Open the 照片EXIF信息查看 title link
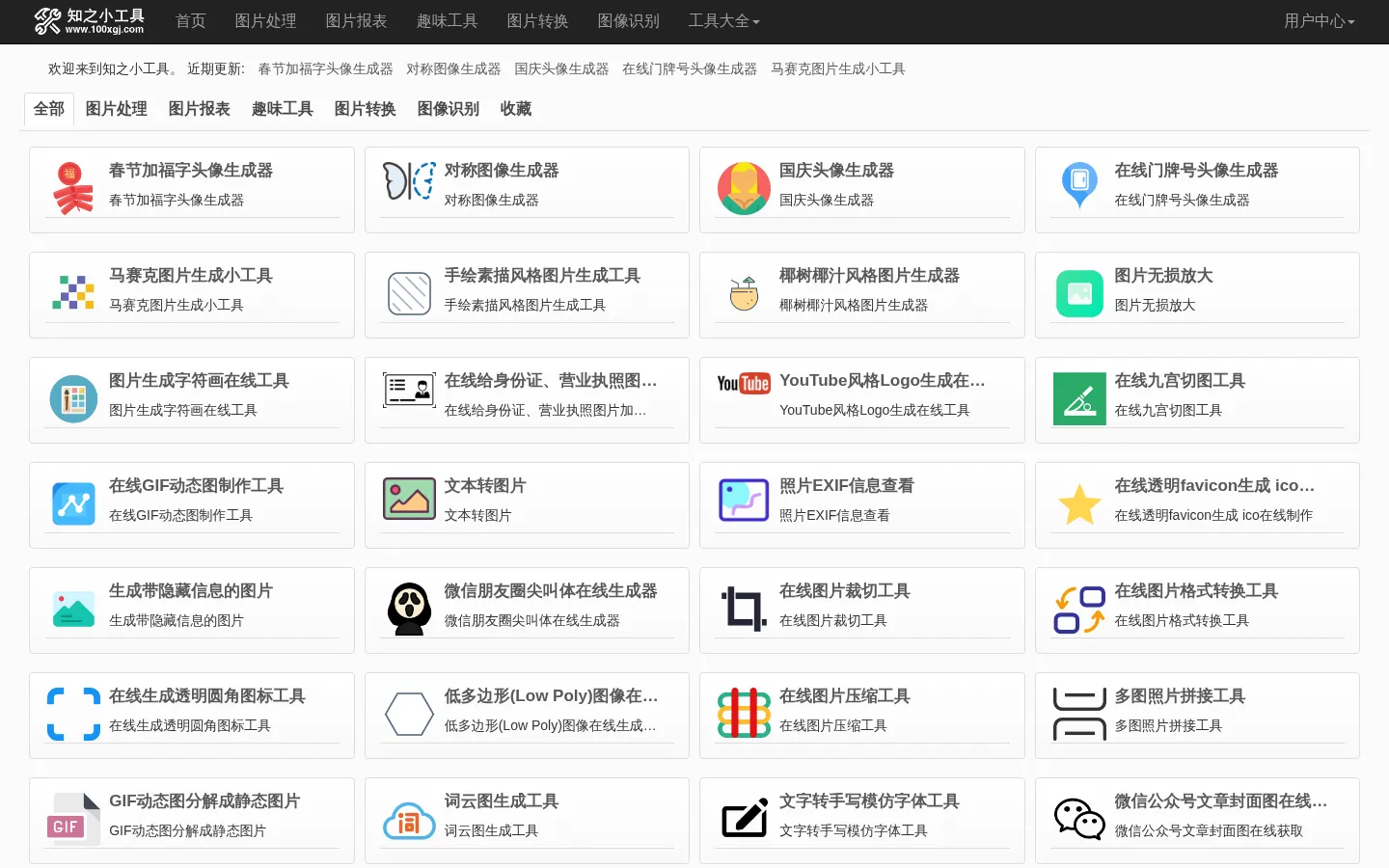 click(x=847, y=486)
